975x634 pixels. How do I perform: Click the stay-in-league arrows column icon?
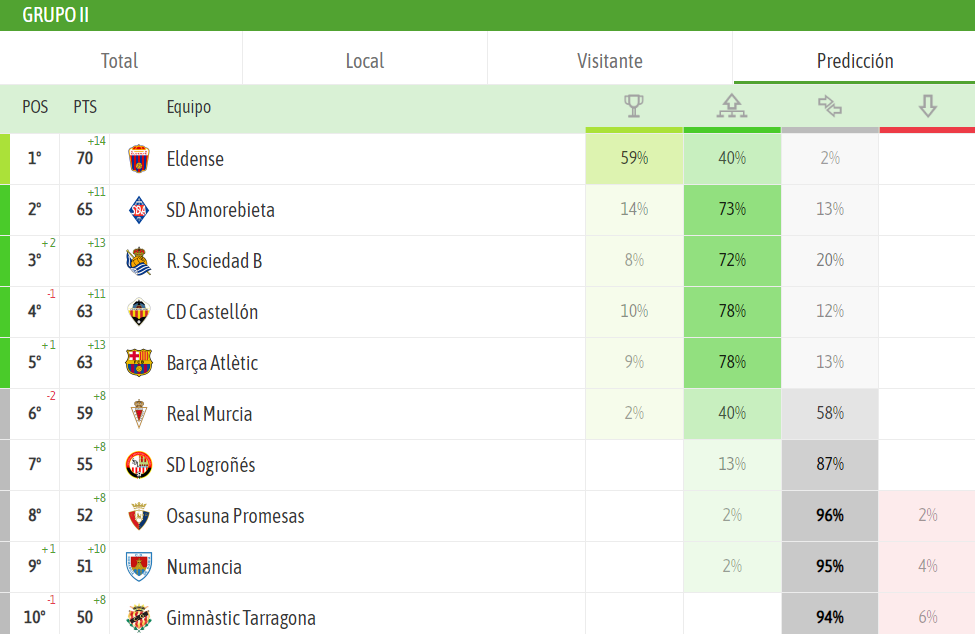click(830, 106)
